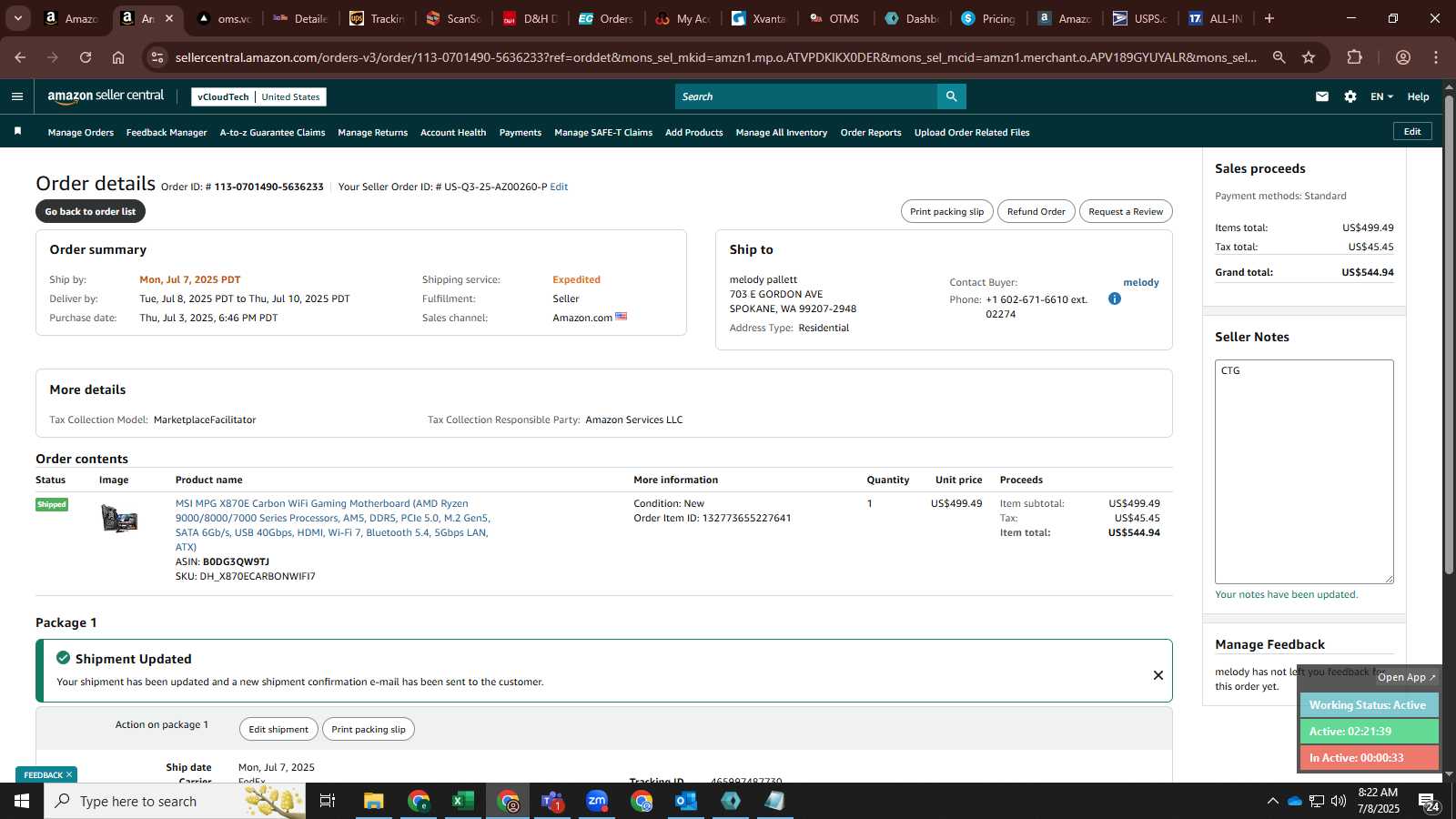Click Refund Order button
1456x819 pixels.
[1036, 211]
